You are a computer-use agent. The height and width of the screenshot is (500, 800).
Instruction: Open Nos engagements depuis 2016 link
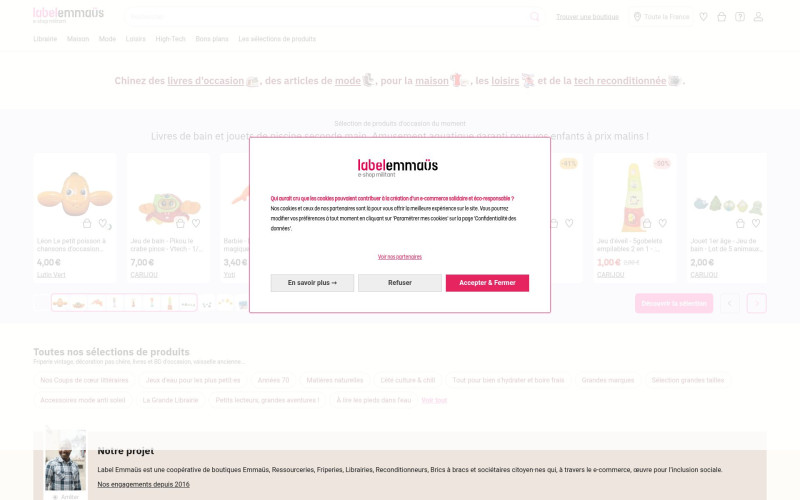[143, 484]
